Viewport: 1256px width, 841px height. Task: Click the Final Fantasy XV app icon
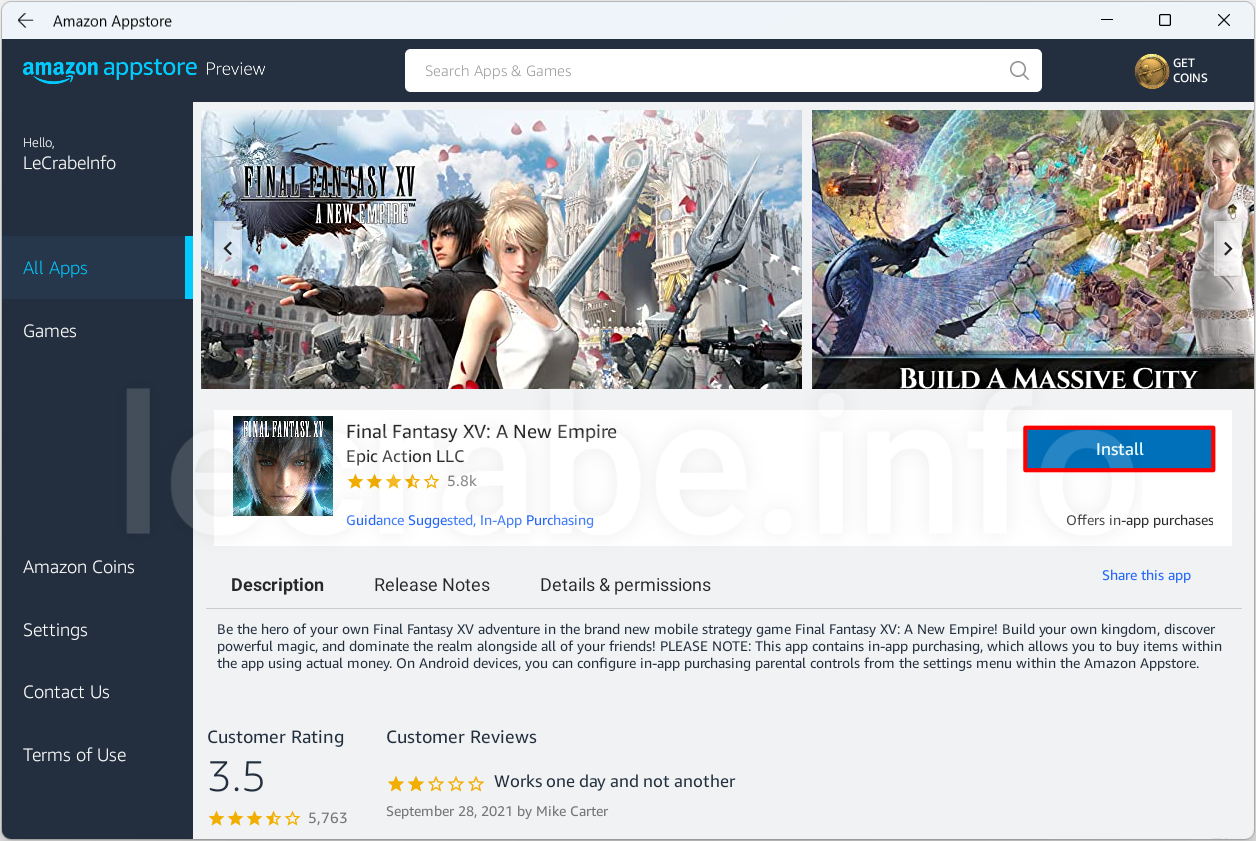[x=283, y=466]
